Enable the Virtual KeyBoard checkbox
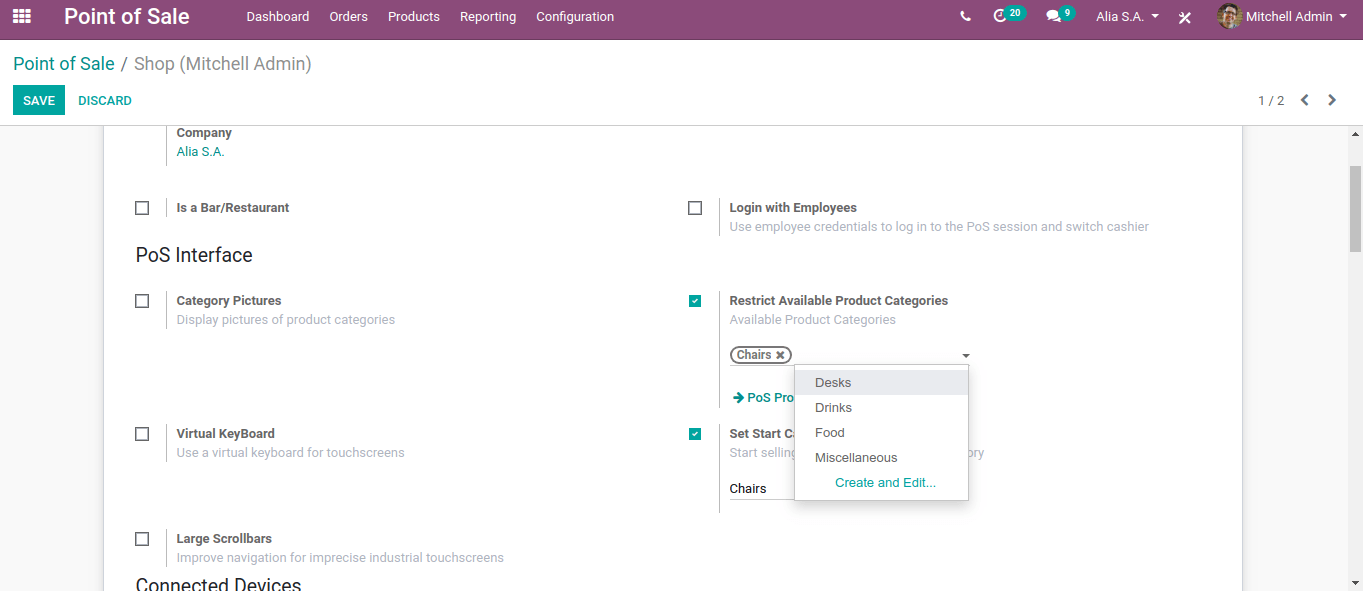The width and height of the screenshot is (1363, 591). tap(142, 434)
